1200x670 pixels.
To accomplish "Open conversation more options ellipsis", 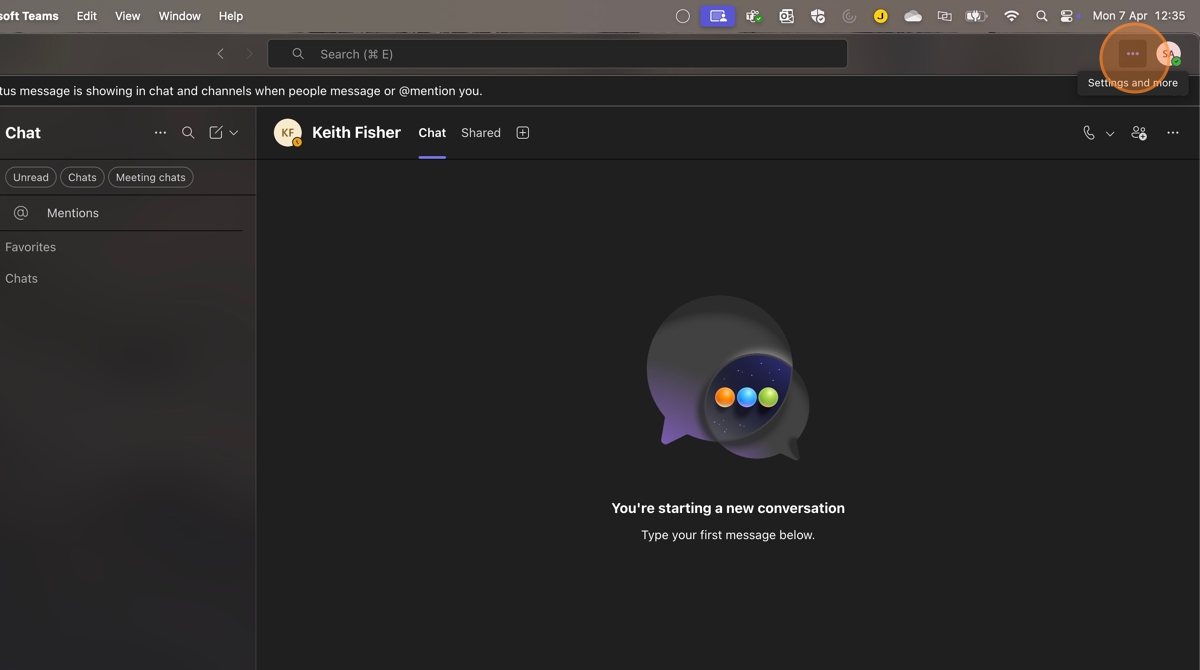I will (x=1173, y=133).
